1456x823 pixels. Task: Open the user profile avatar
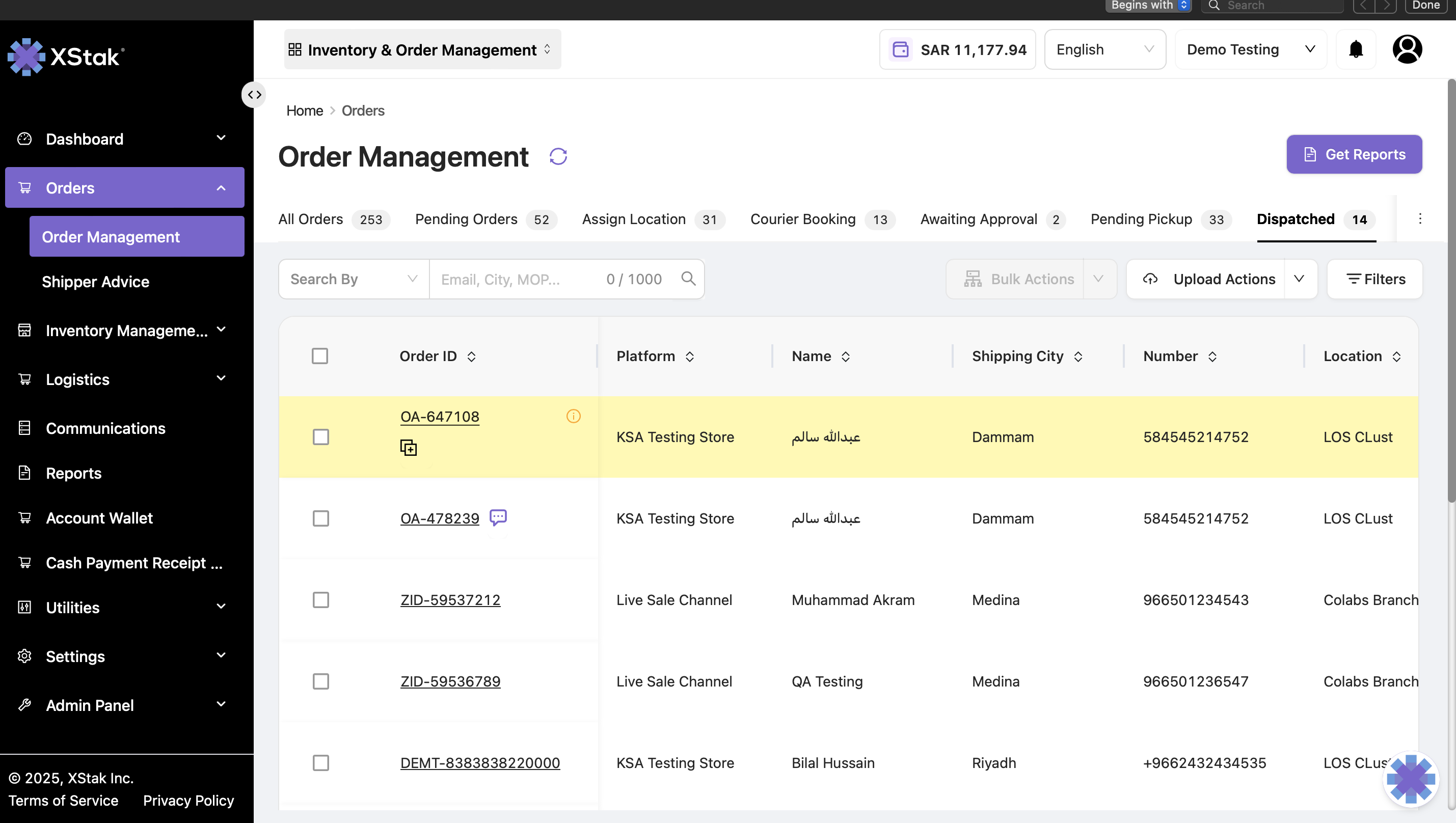(1407, 50)
